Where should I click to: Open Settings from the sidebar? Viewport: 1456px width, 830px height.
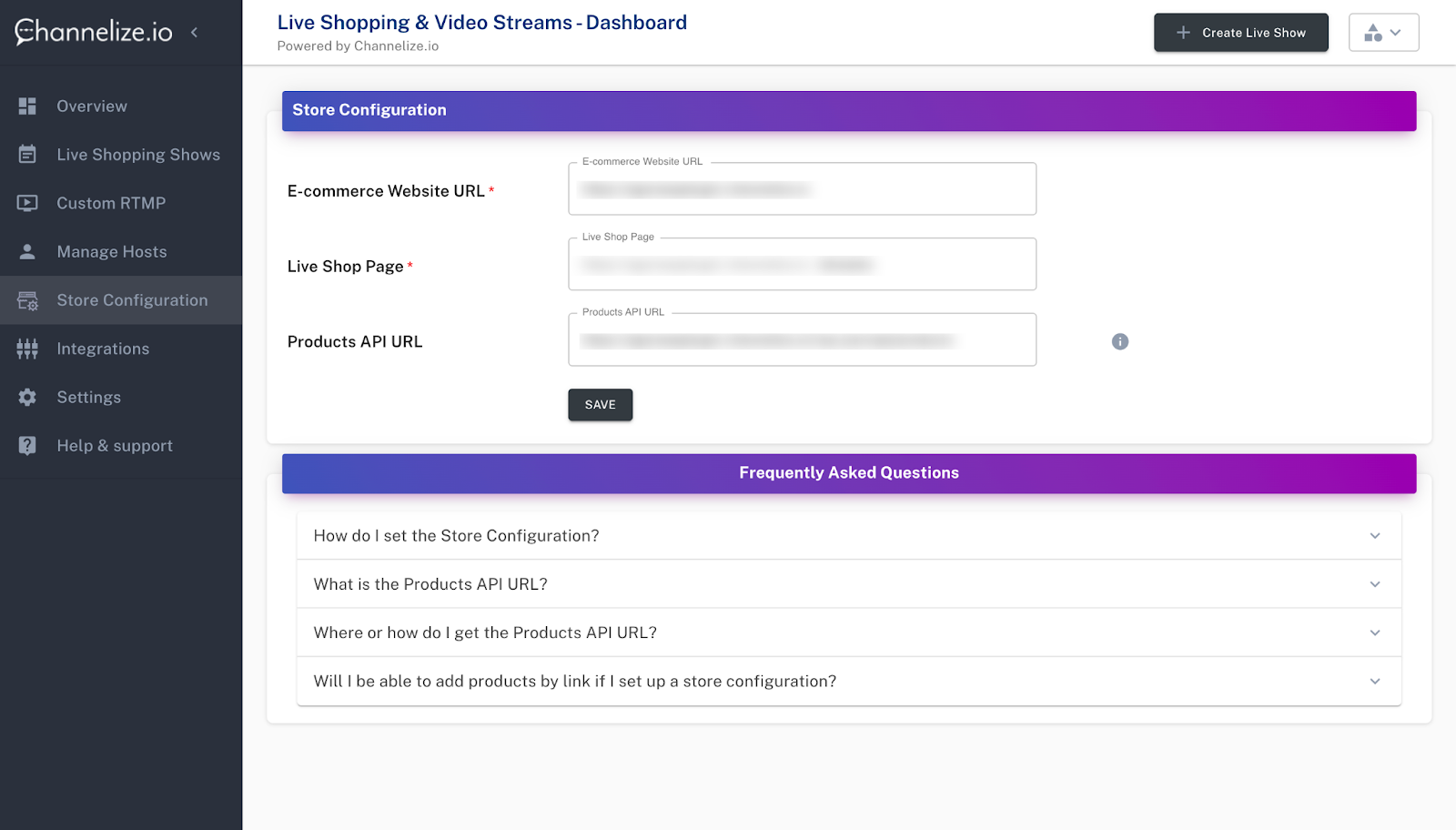tap(121, 398)
